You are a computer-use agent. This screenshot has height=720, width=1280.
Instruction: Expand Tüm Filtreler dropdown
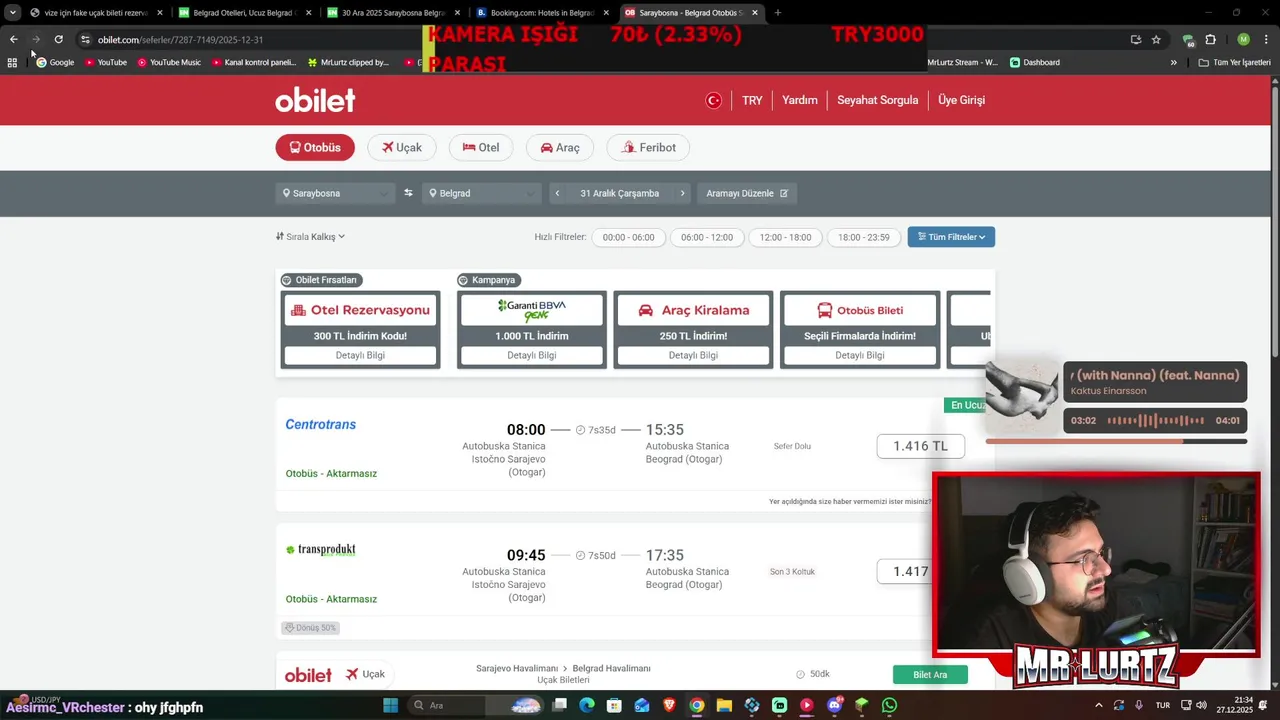[x=951, y=237]
